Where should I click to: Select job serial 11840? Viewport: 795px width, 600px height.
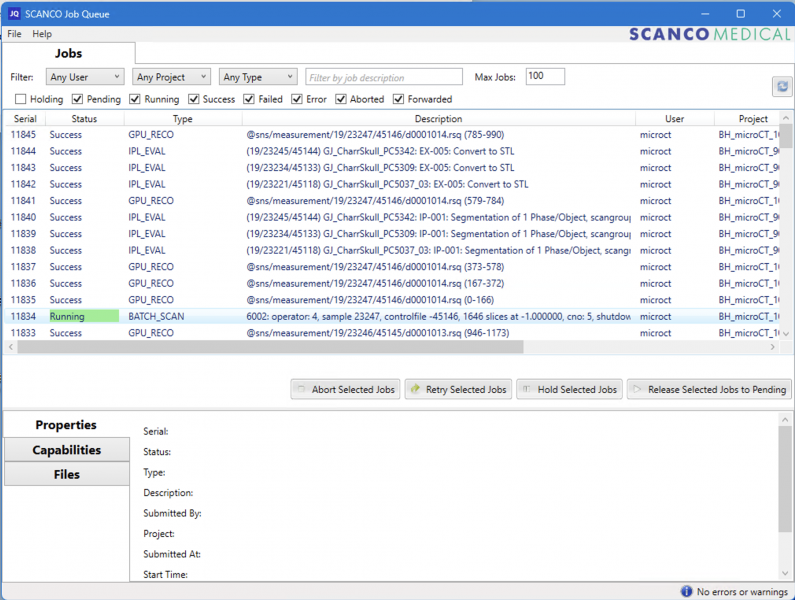23,217
